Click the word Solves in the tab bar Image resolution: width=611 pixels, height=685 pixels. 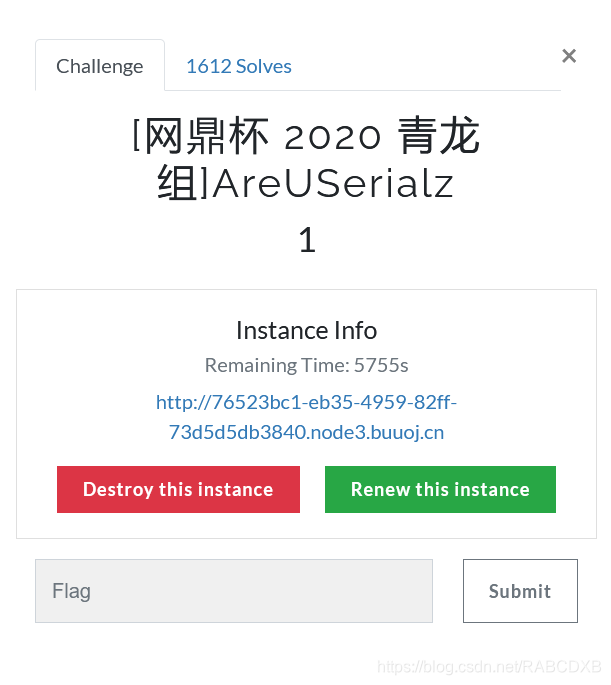click(x=263, y=66)
